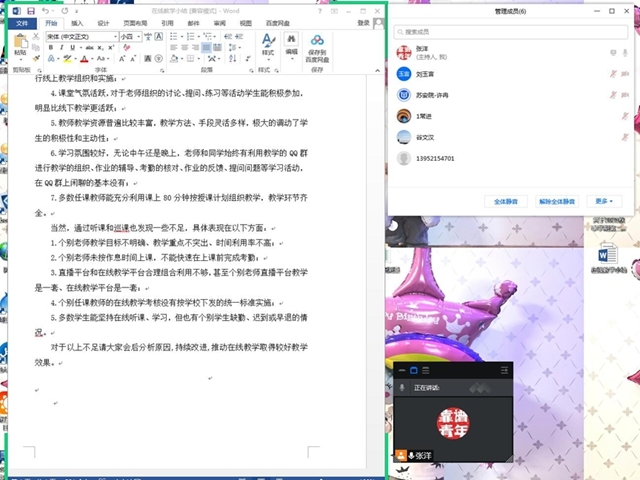Open the 文件 menu tab
Viewport: 640px width, 480px height.
click(x=22, y=22)
